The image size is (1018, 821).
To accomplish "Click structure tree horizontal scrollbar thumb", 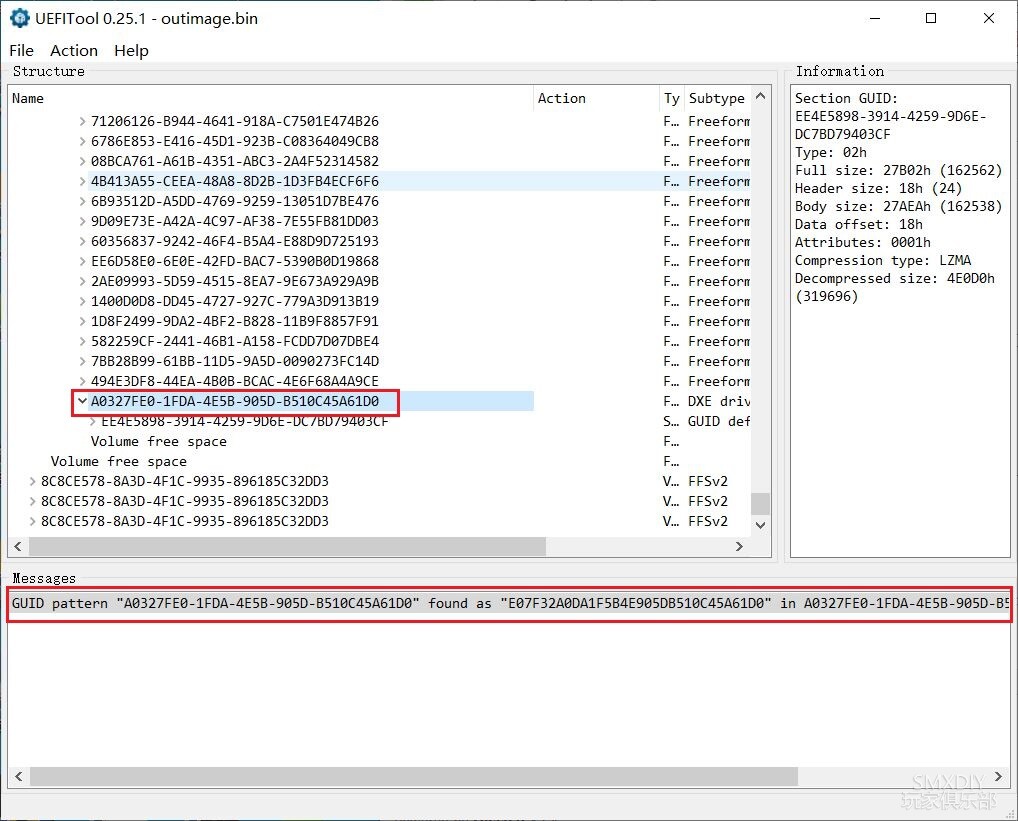I will tap(288, 546).
